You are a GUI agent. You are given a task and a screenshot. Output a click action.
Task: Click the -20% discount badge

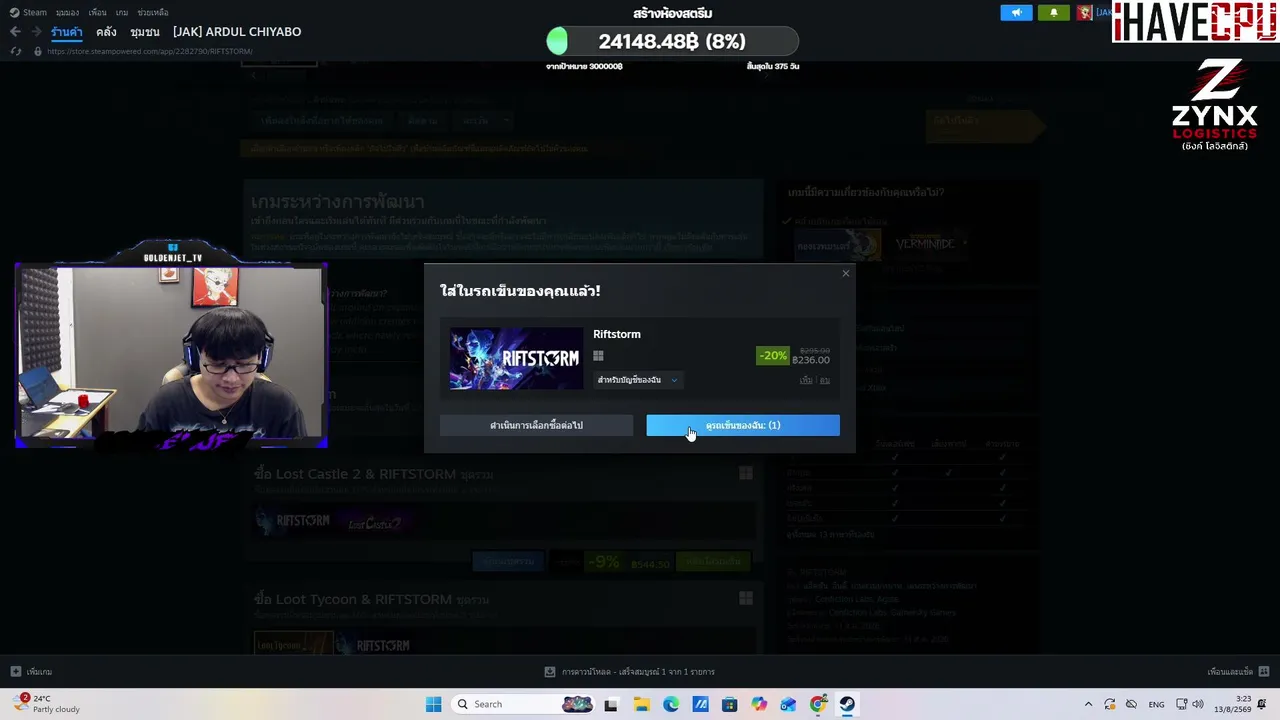pos(773,355)
